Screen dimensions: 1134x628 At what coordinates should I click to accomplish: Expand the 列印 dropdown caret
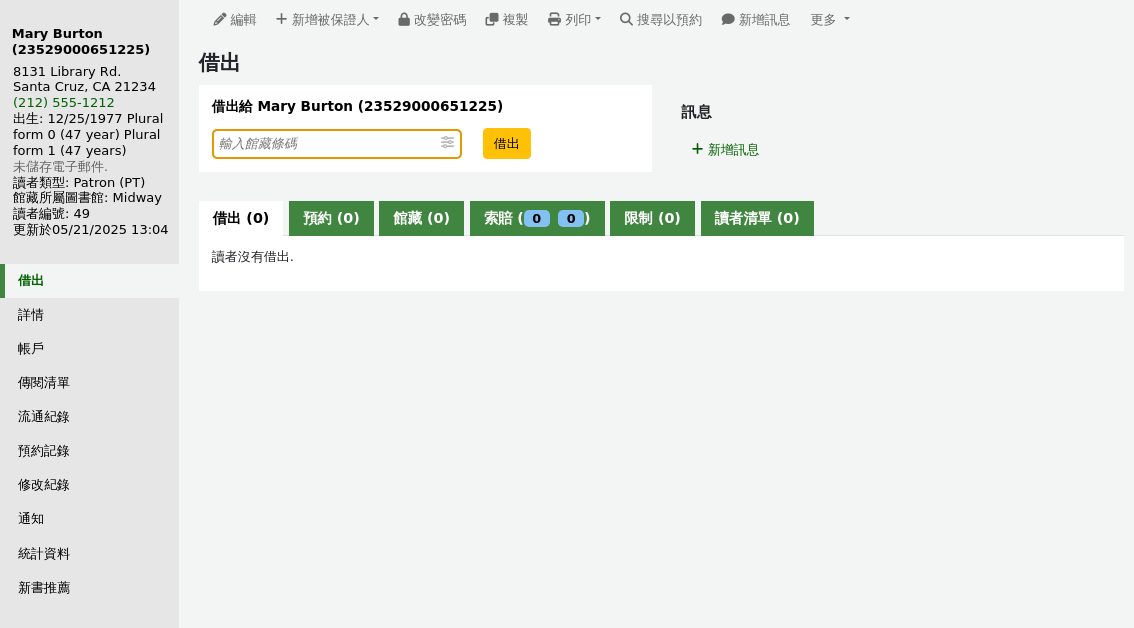tap(598, 20)
